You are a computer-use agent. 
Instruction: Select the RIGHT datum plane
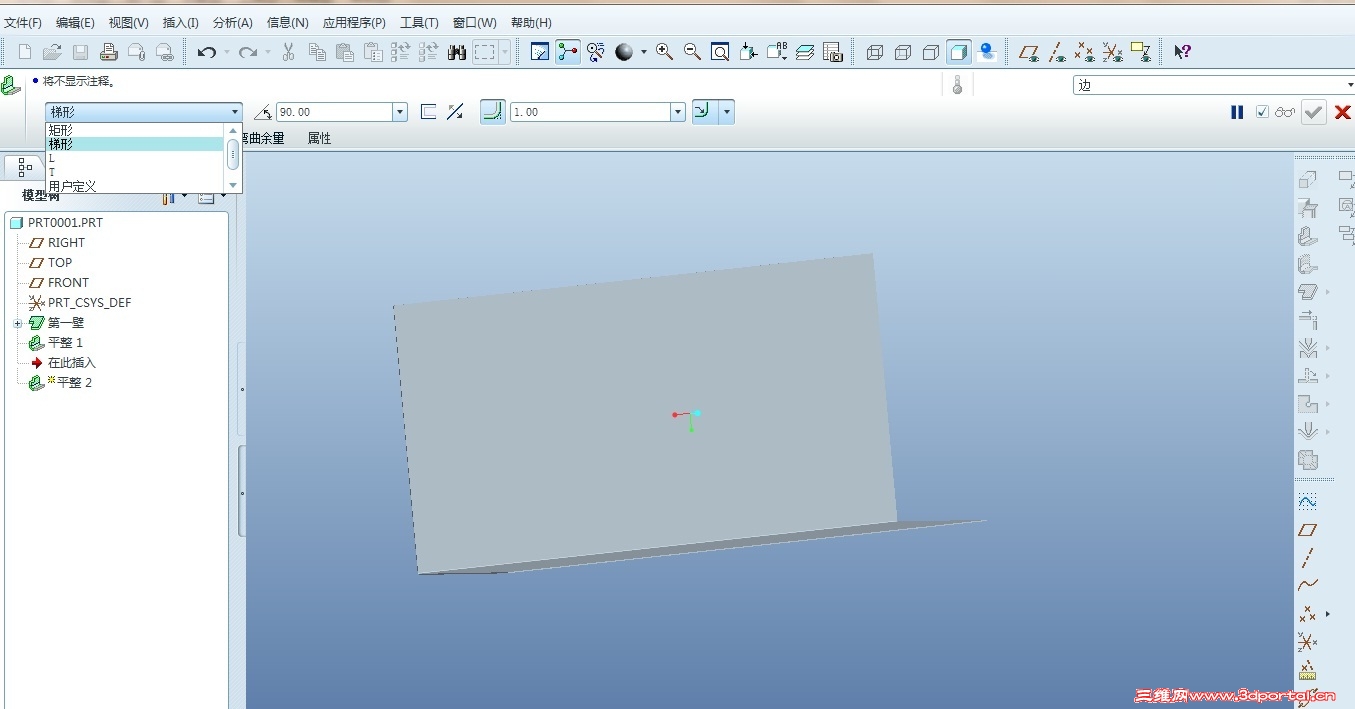pos(66,243)
